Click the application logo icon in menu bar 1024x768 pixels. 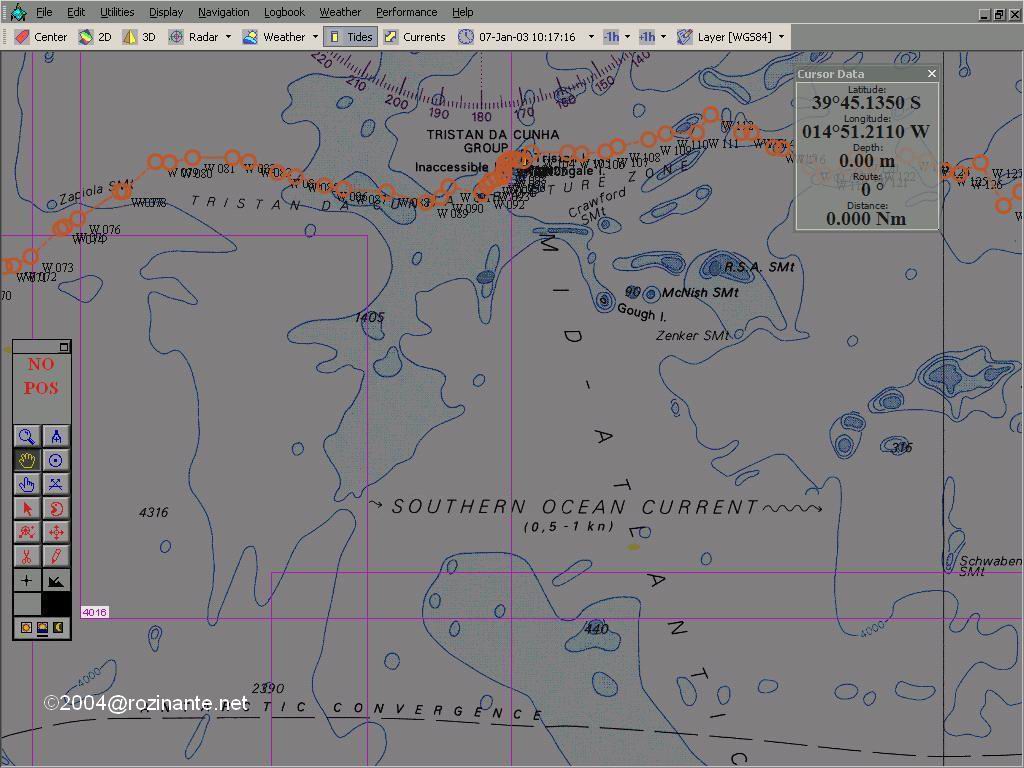(x=18, y=12)
